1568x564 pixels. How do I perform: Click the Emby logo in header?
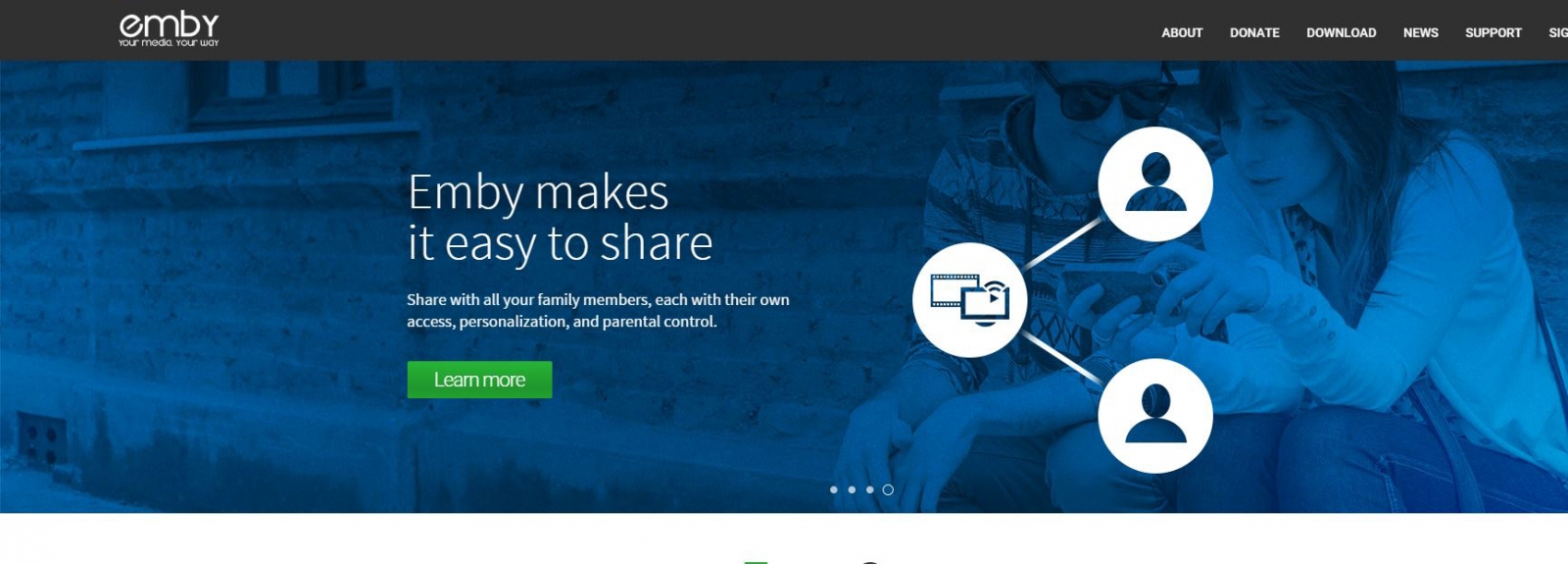(169, 29)
